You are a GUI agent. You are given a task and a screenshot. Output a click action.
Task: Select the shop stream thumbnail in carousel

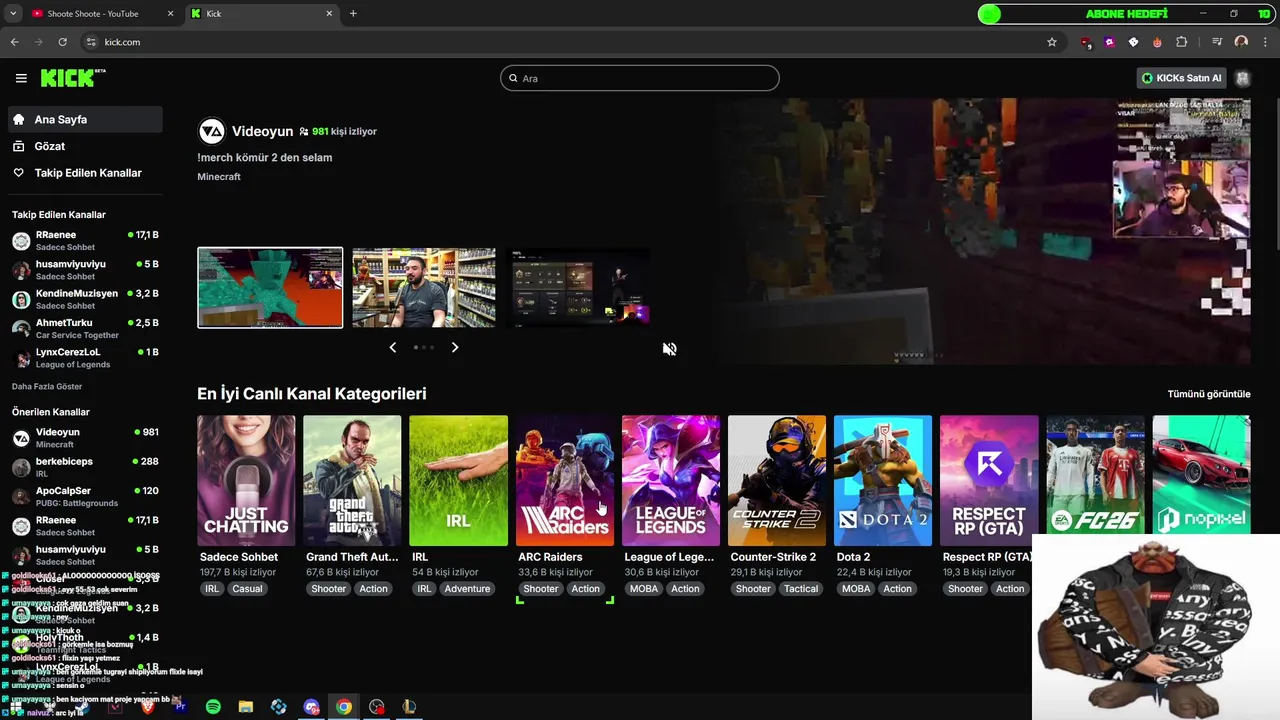(x=424, y=288)
